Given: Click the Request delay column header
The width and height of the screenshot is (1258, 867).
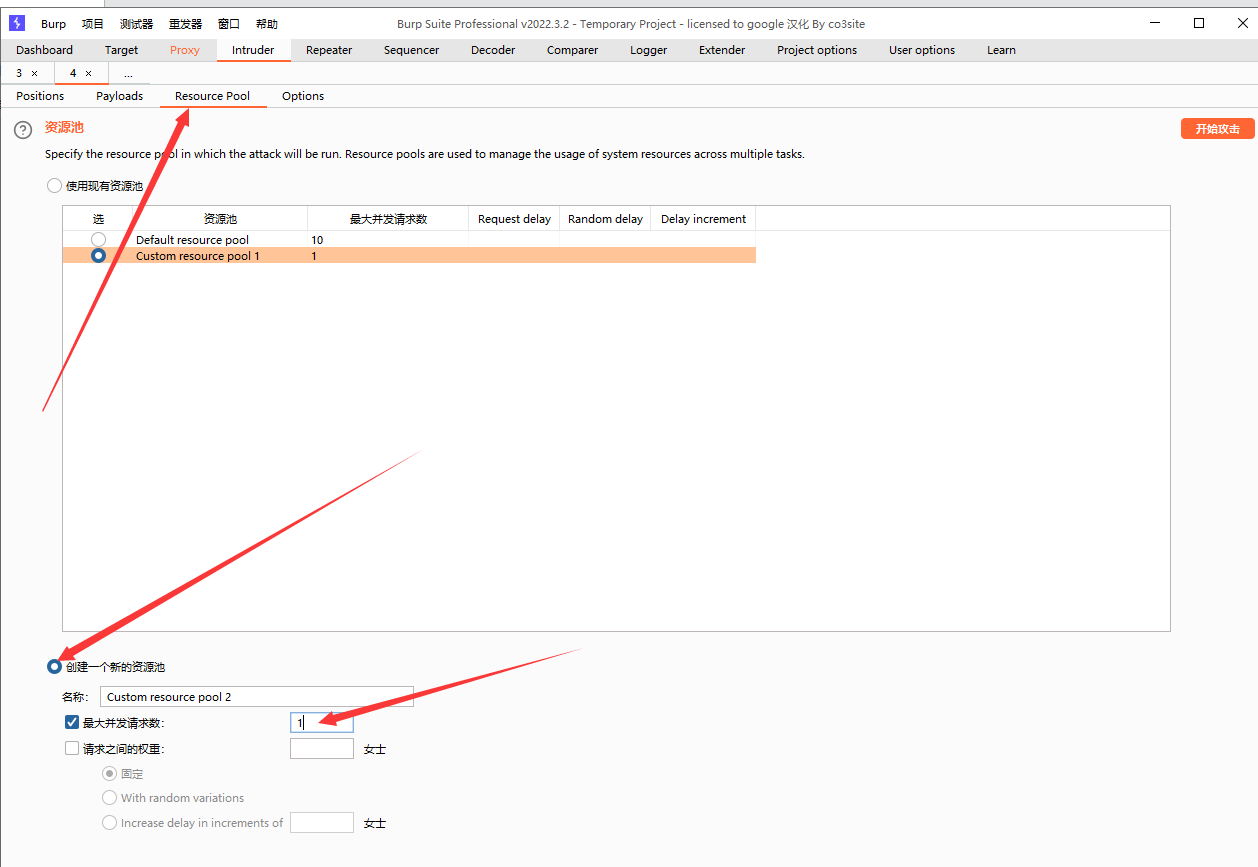Looking at the screenshot, I should 514,219.
